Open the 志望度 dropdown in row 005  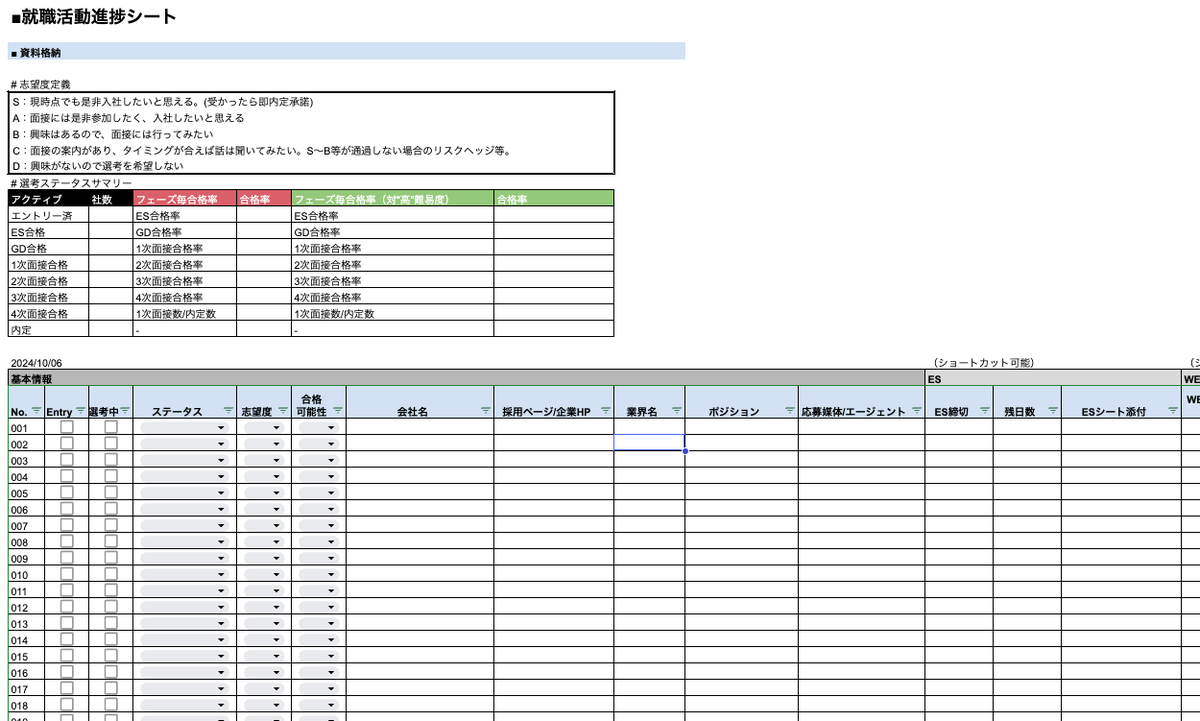coord(265,492)
